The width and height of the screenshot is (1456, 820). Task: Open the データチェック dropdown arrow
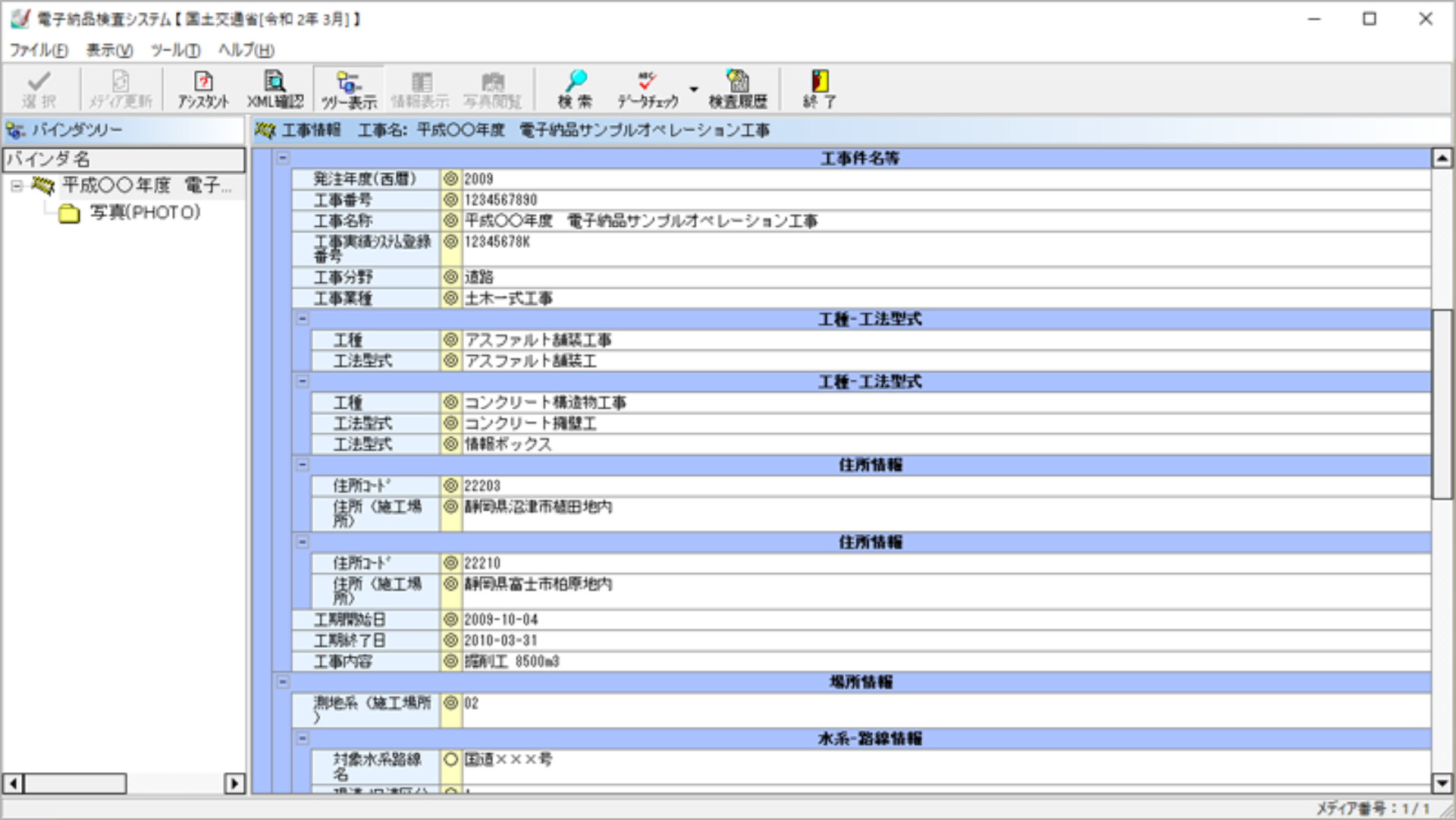pyautogui.click(x=693, y=90)
